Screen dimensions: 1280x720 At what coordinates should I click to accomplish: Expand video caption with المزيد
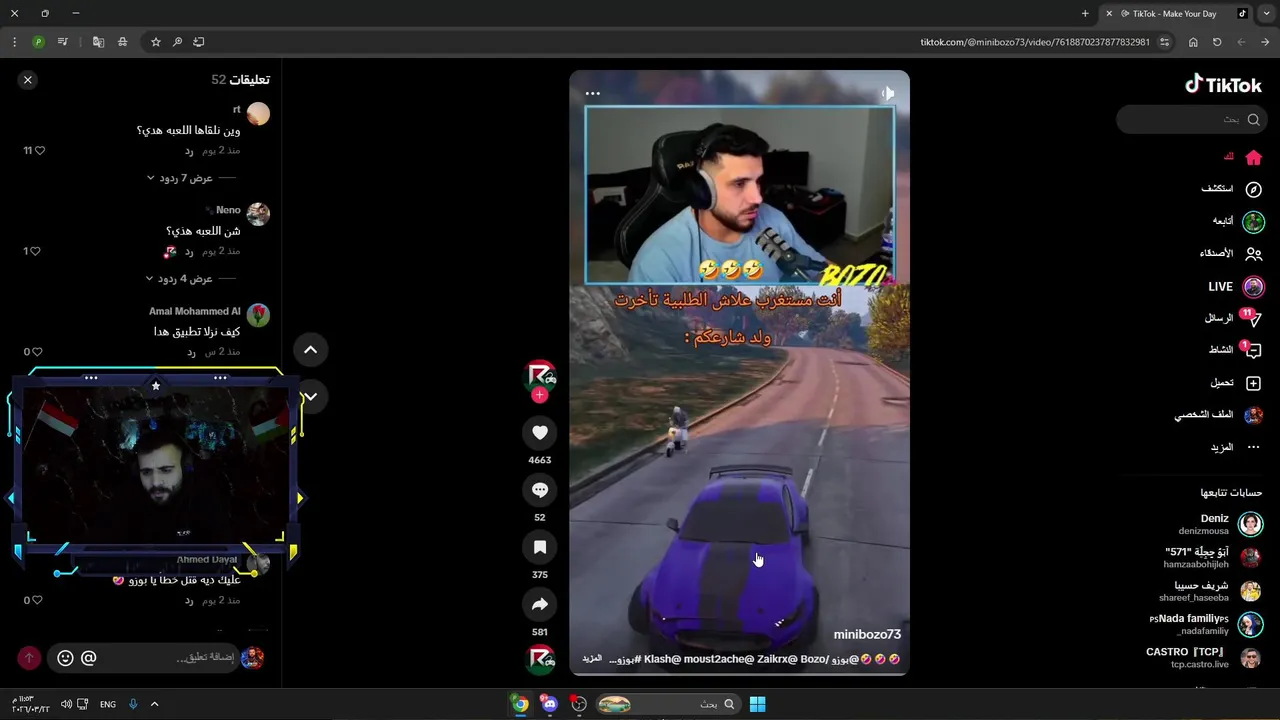592,659
